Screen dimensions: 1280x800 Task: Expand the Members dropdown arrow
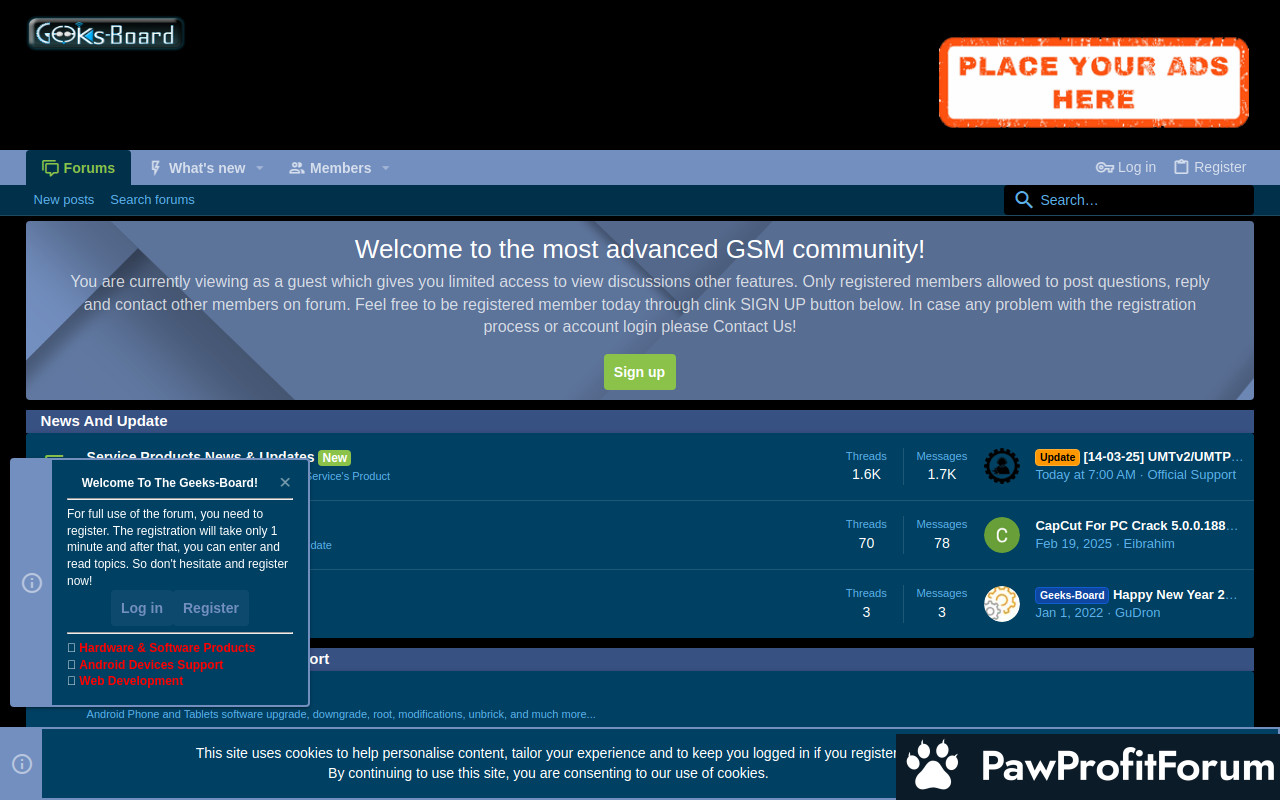385,168
